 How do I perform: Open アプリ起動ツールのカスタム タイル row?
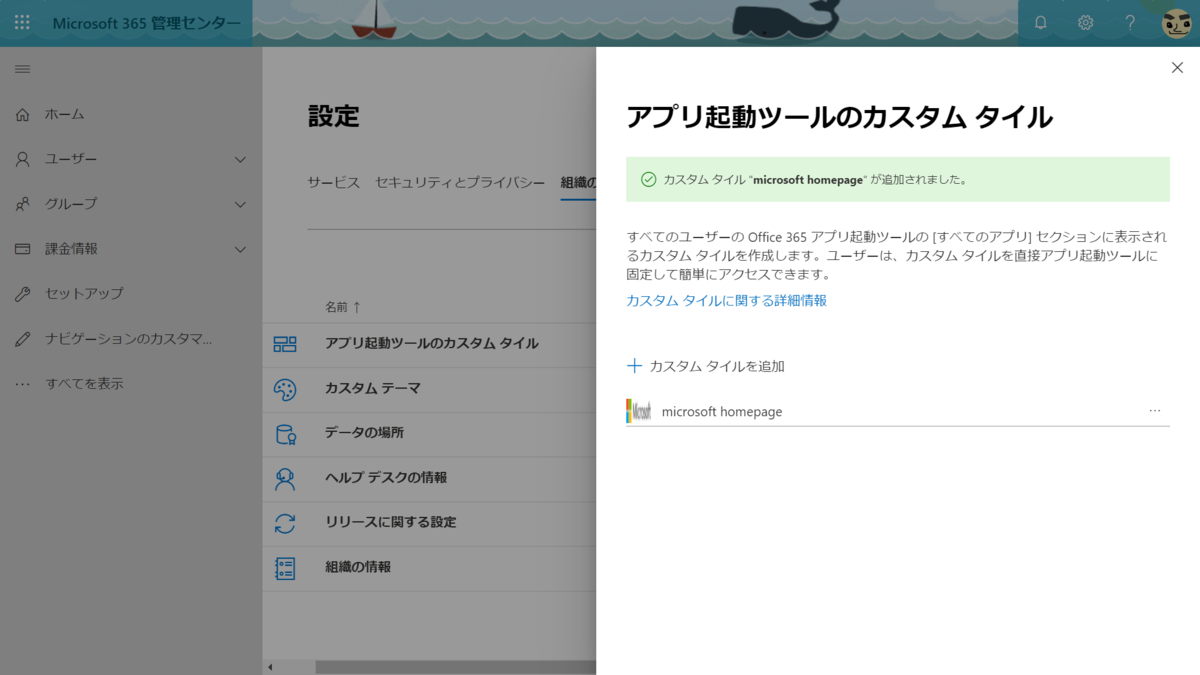click(x=431, y=344)
